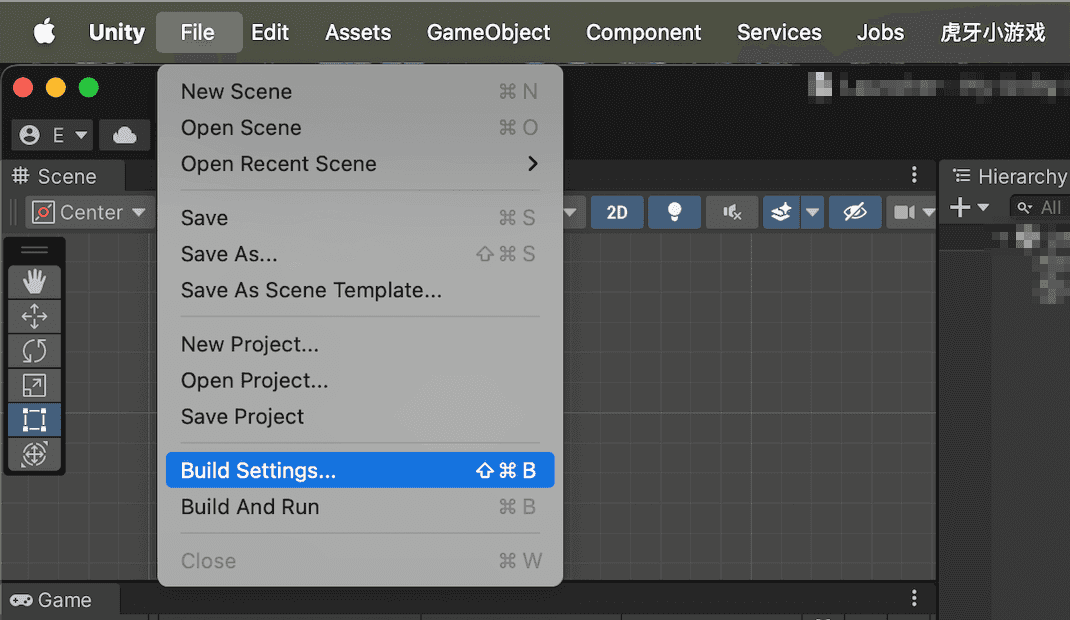Choose Build Settings... from File menu

[359, 471]
